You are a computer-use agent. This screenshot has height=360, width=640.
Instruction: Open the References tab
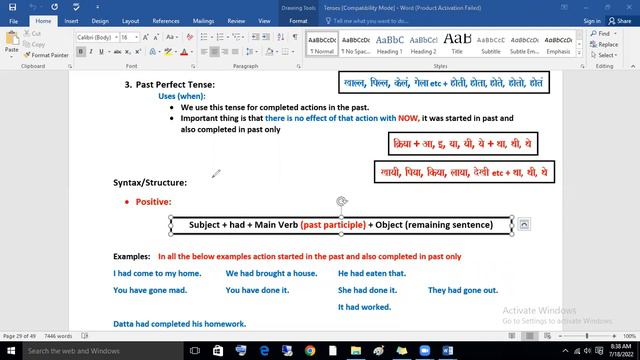coord(166,21)
